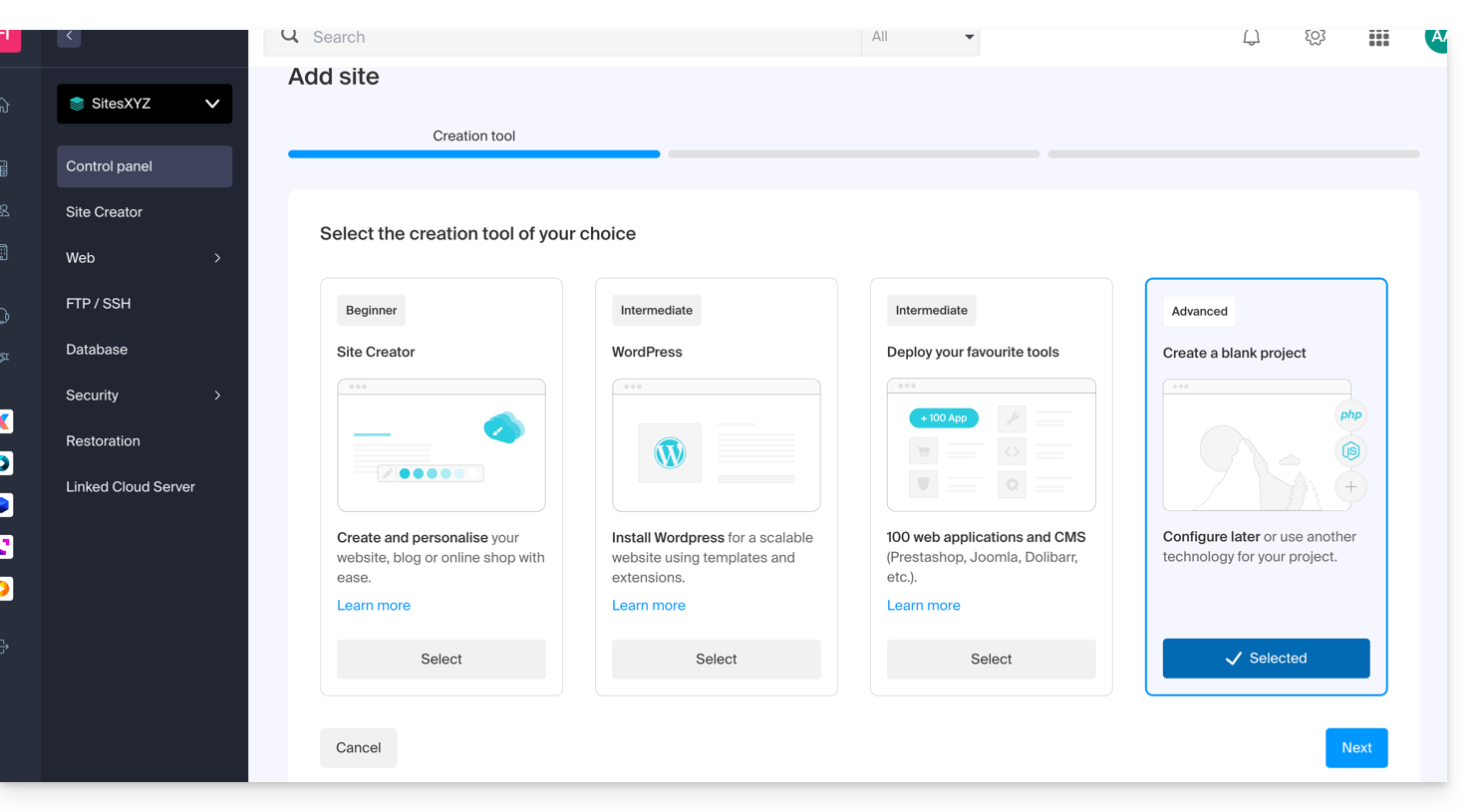Click the PHP icon in blank project card
The height and width of the screenshot is (812, 1477).
point(1350,415)
